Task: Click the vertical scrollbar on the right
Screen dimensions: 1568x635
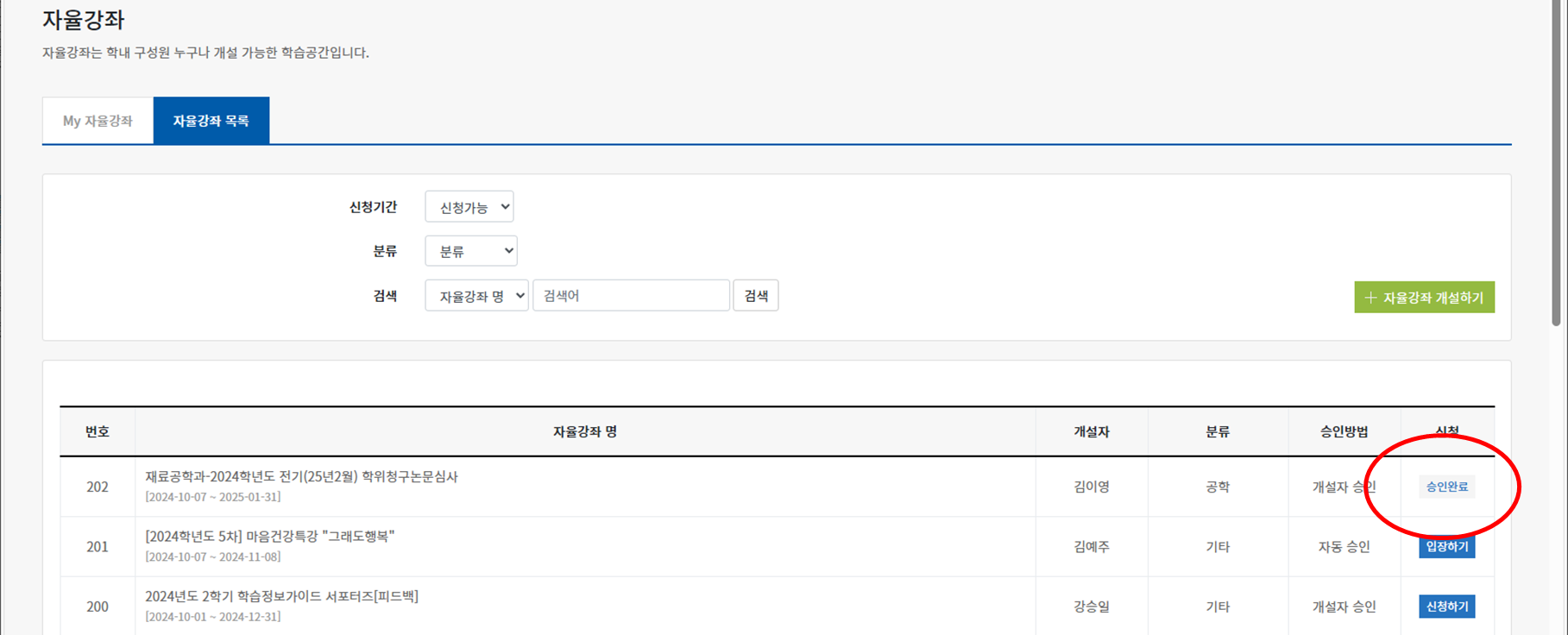Action: pos(1556,164)
